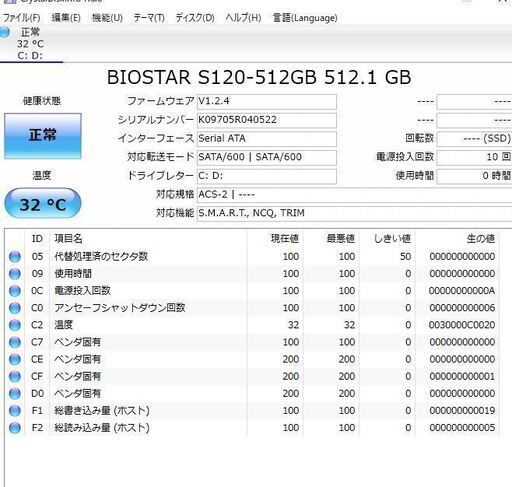The image size is (512, 487).
Task: Click the 使用時間 field showing 0 時間
Action: pos(474,176)
